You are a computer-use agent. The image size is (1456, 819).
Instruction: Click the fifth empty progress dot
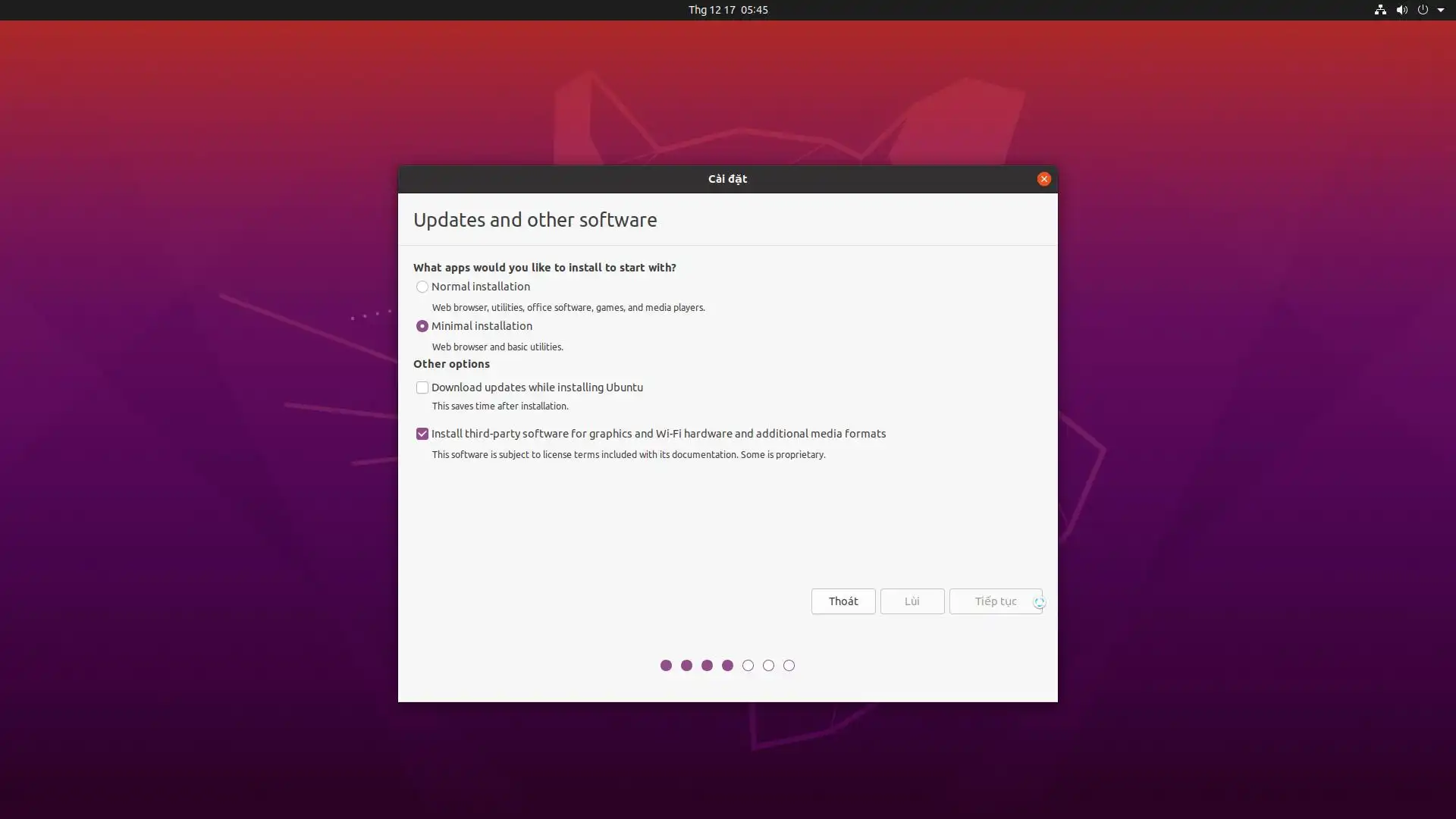pyautogui.click(x=748, y=665)
